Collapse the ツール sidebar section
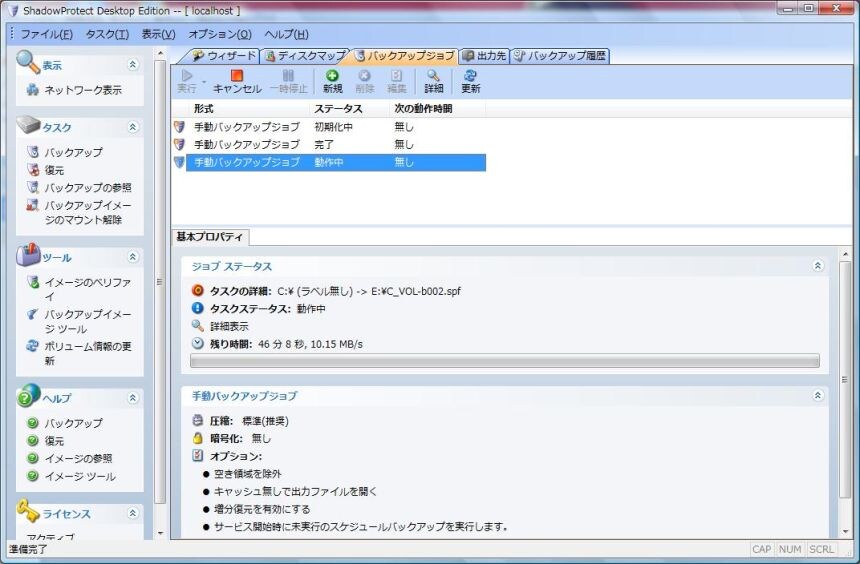The width and height of the screenshot is (860, 564). click(133, 257)
